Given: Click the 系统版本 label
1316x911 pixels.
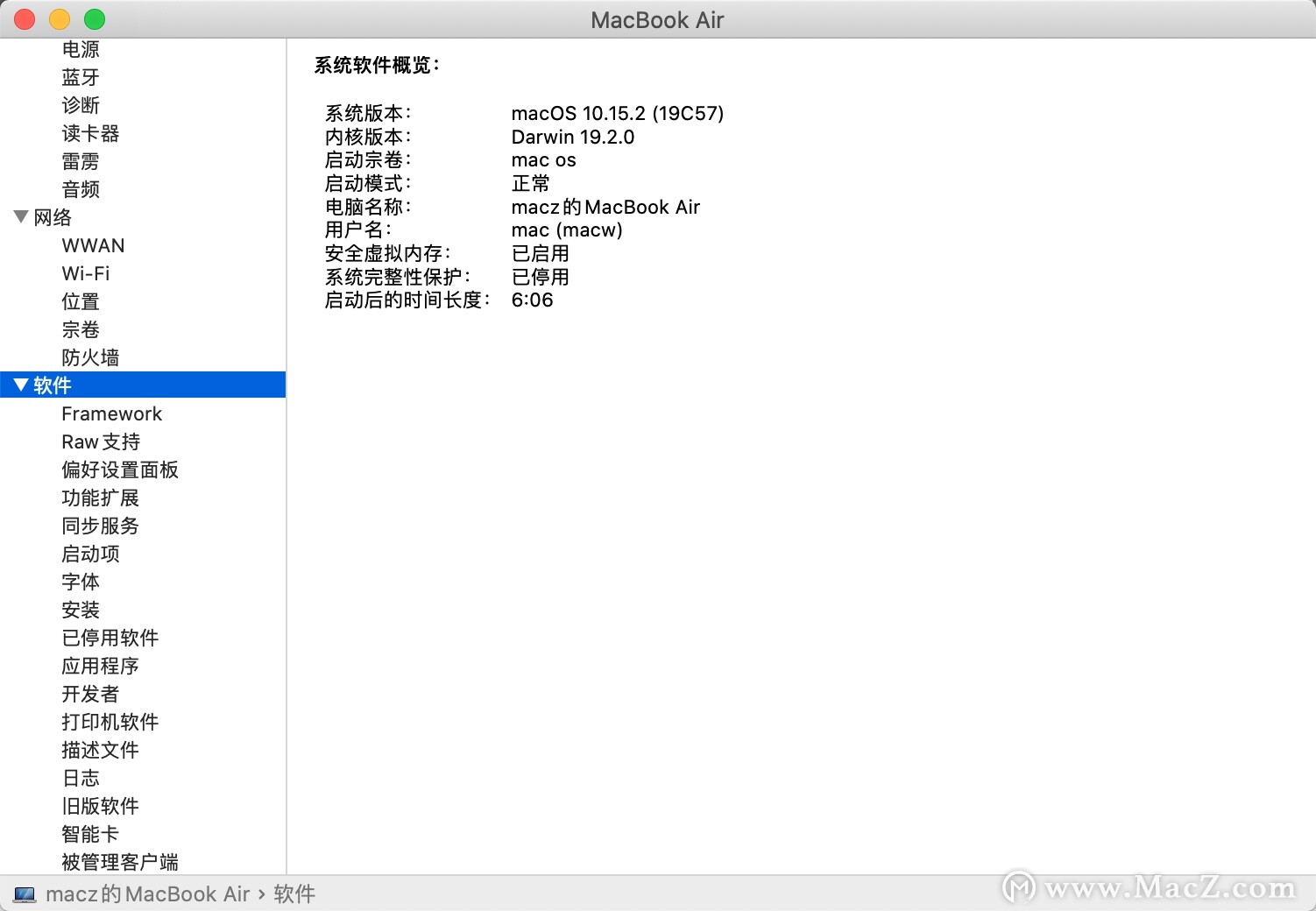Looking at the screenshot, I should pyautogui.click(x=368, y=113).
